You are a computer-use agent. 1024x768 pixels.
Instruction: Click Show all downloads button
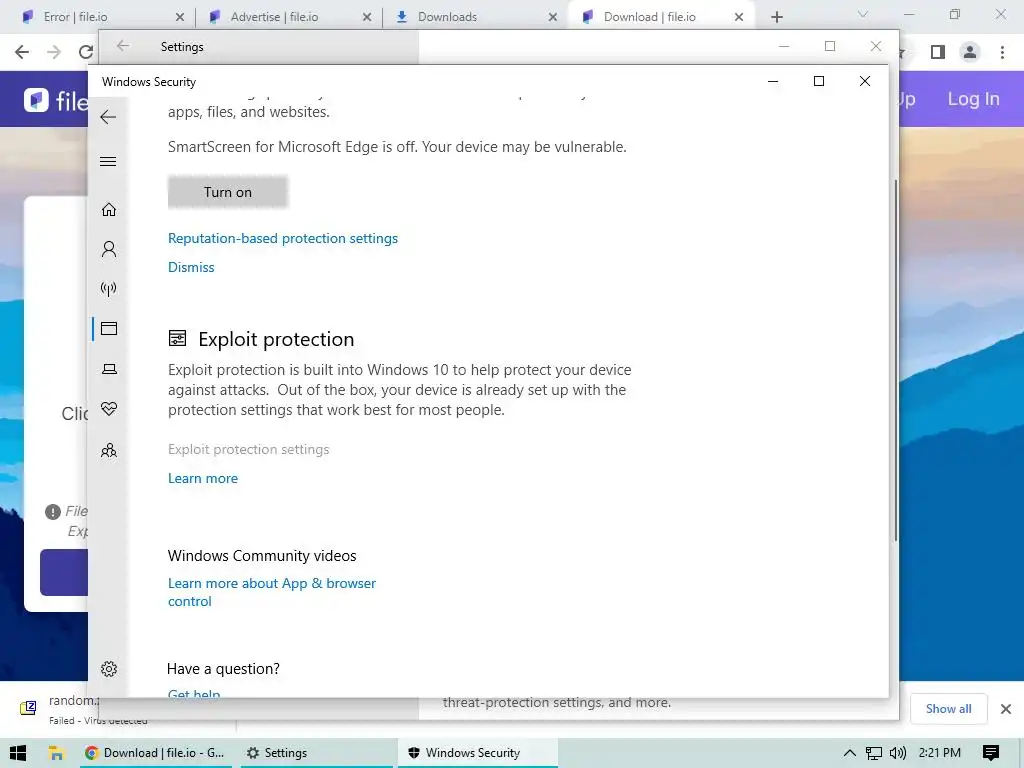point(948,709)
